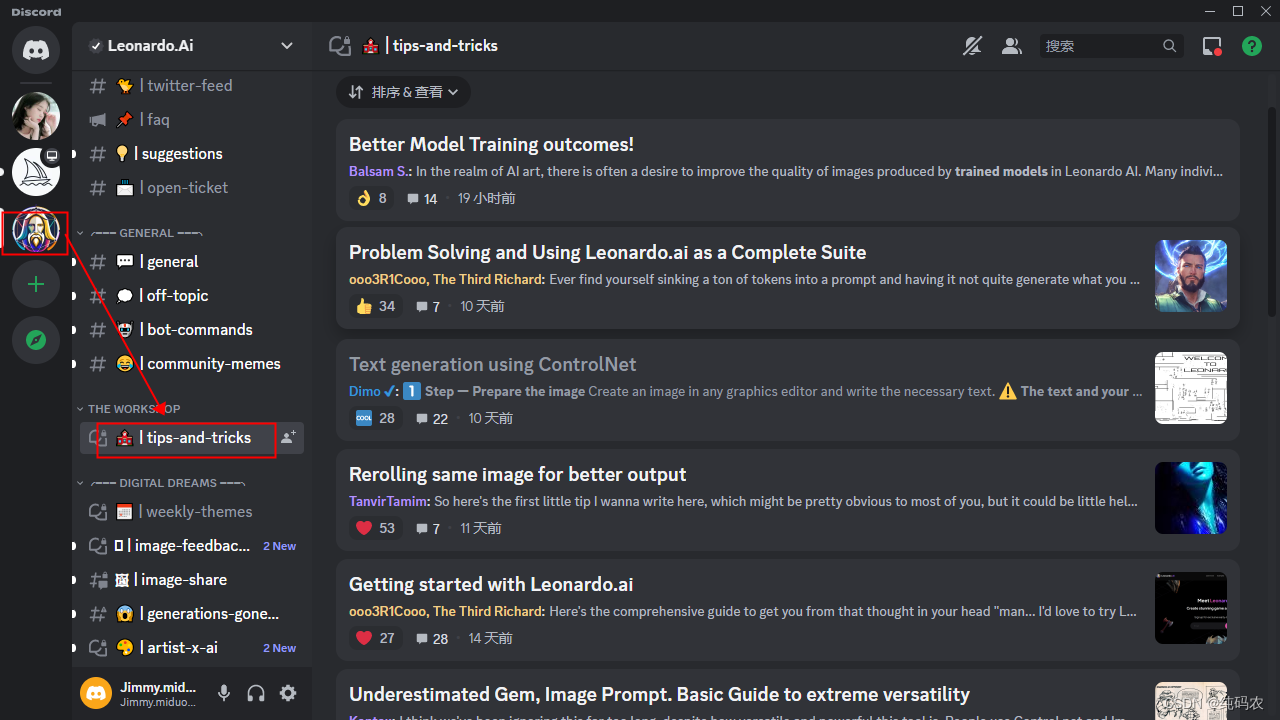The image size is (1280, 720).
Task: Open user settings gear icon
Action: click(288, 693)
